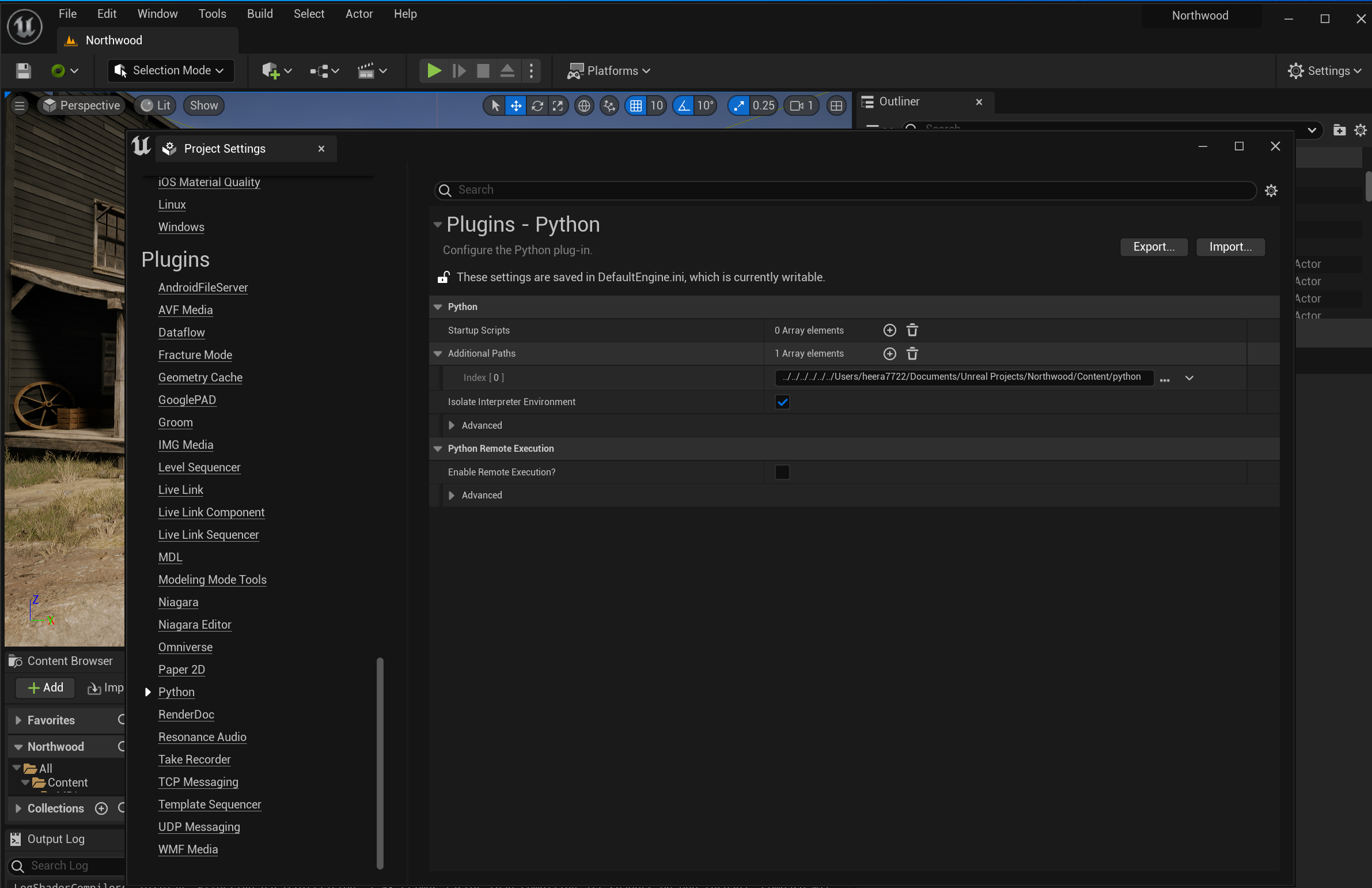Open the File menu
1372x888 pixels.
67,14
